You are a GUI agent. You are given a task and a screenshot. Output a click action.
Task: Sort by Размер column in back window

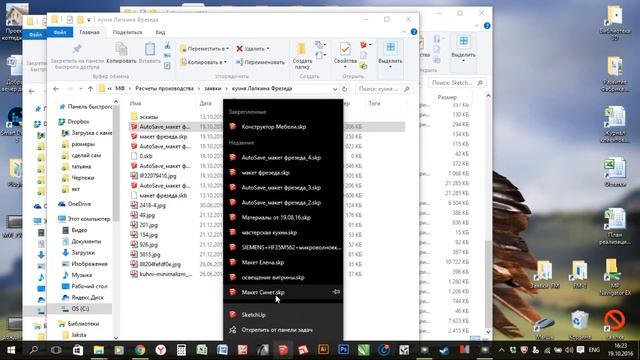[447, 97]
